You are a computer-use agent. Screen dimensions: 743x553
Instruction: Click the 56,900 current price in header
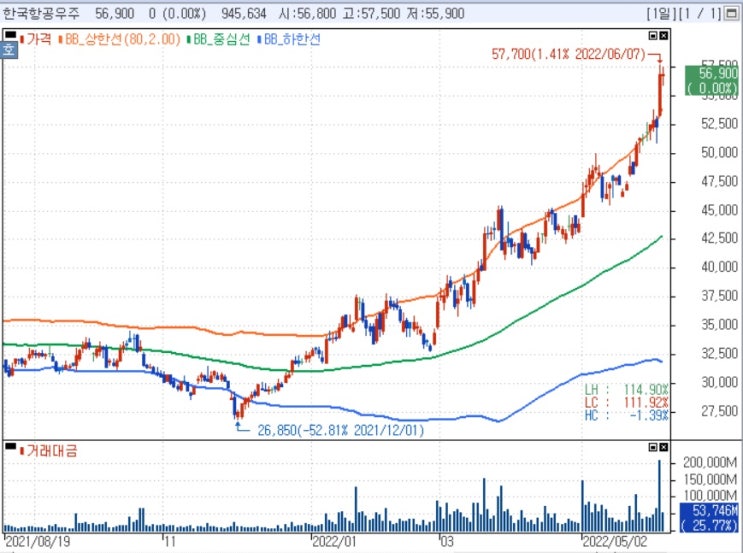pos(115,13)
